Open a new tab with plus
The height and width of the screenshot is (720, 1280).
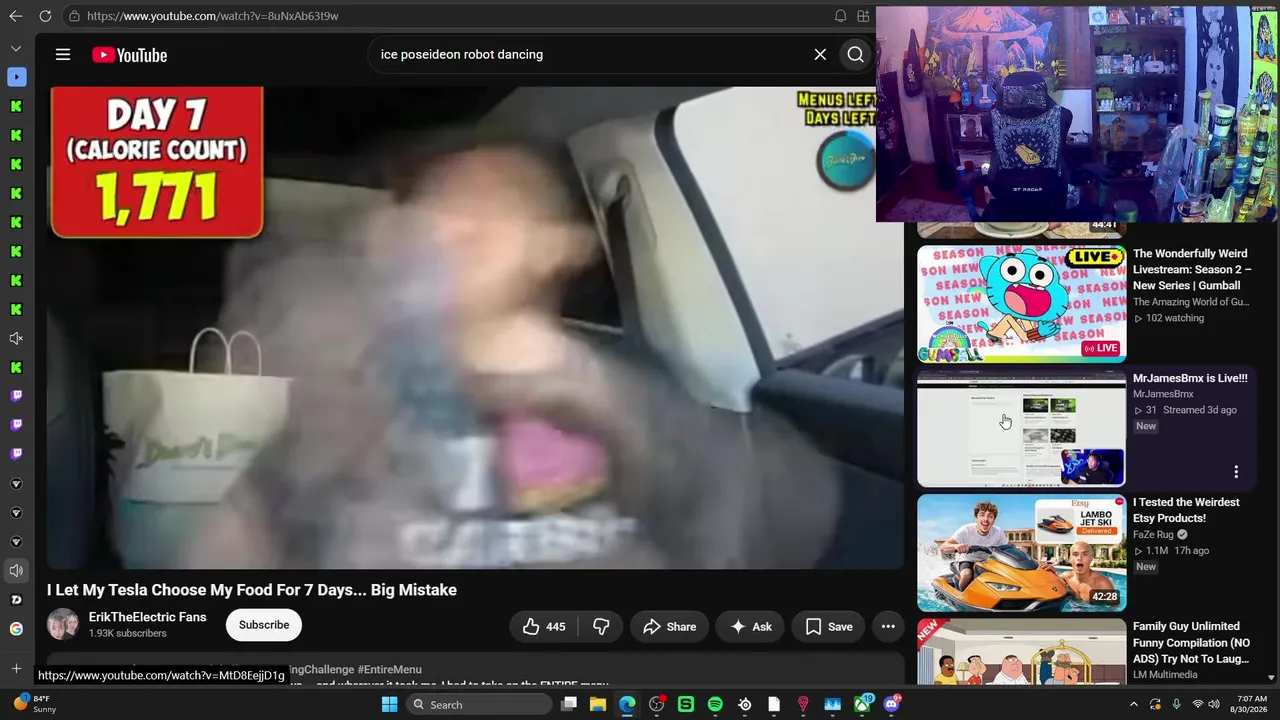click(x=16, y=668)
